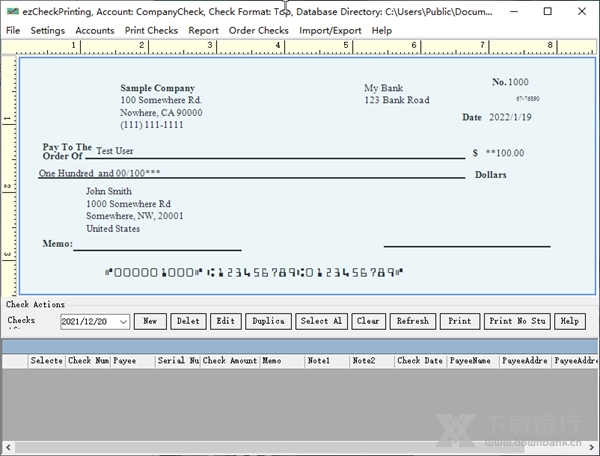
Task: Click the Print No Stub button
Action: [517, 321]
